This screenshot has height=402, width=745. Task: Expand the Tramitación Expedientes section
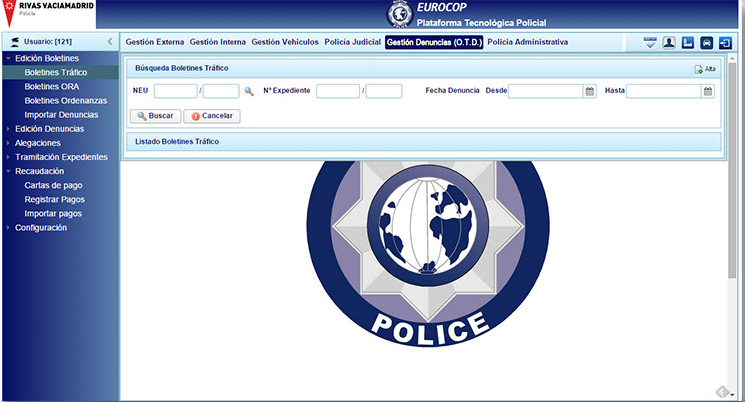8,157
